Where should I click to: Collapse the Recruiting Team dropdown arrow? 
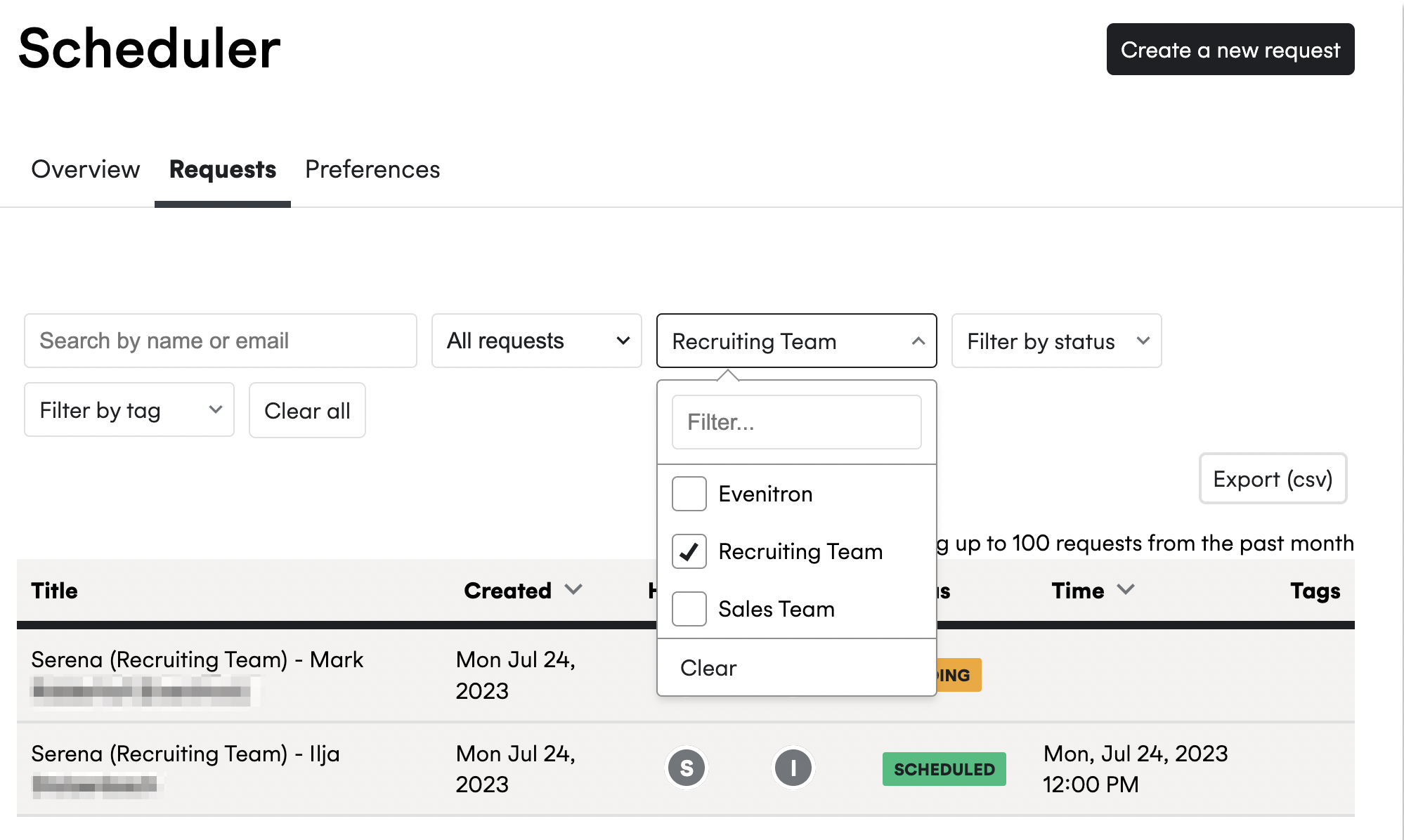tap(918, 341)
